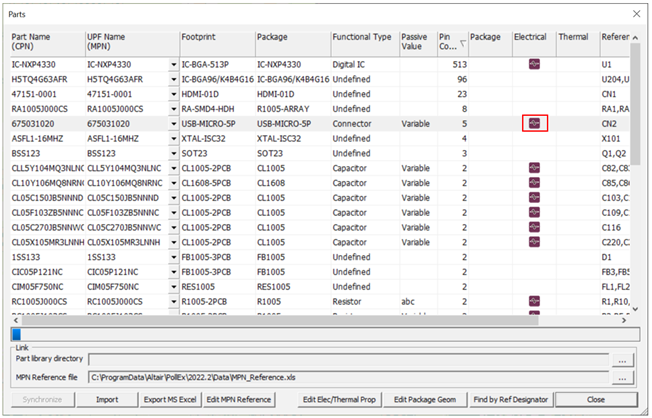Sort by the Footprint column header
Screen dimensions: 652x418
click(x=215, y=42)
